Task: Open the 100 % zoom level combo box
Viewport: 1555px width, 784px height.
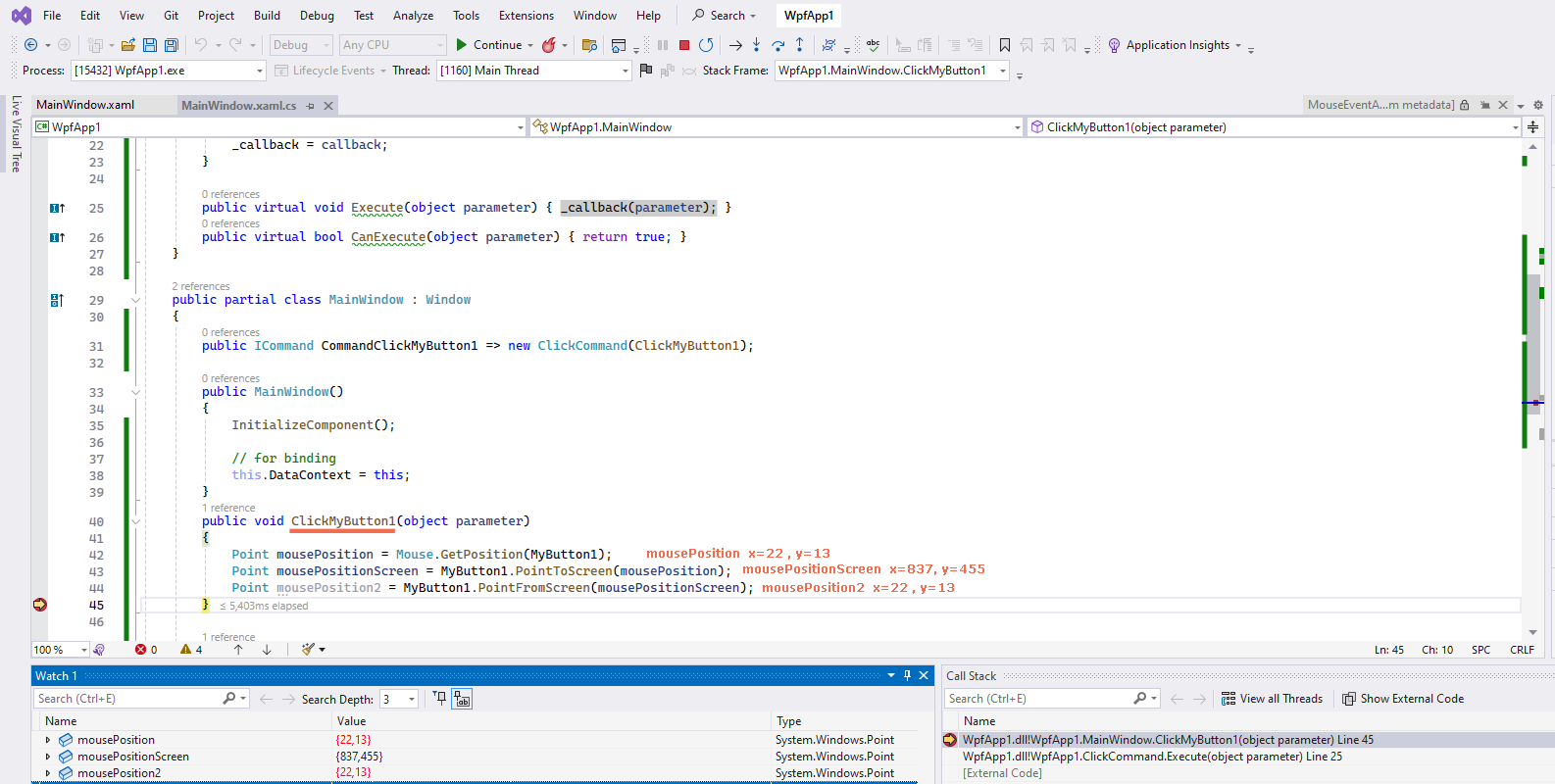Action: [60, 650]
